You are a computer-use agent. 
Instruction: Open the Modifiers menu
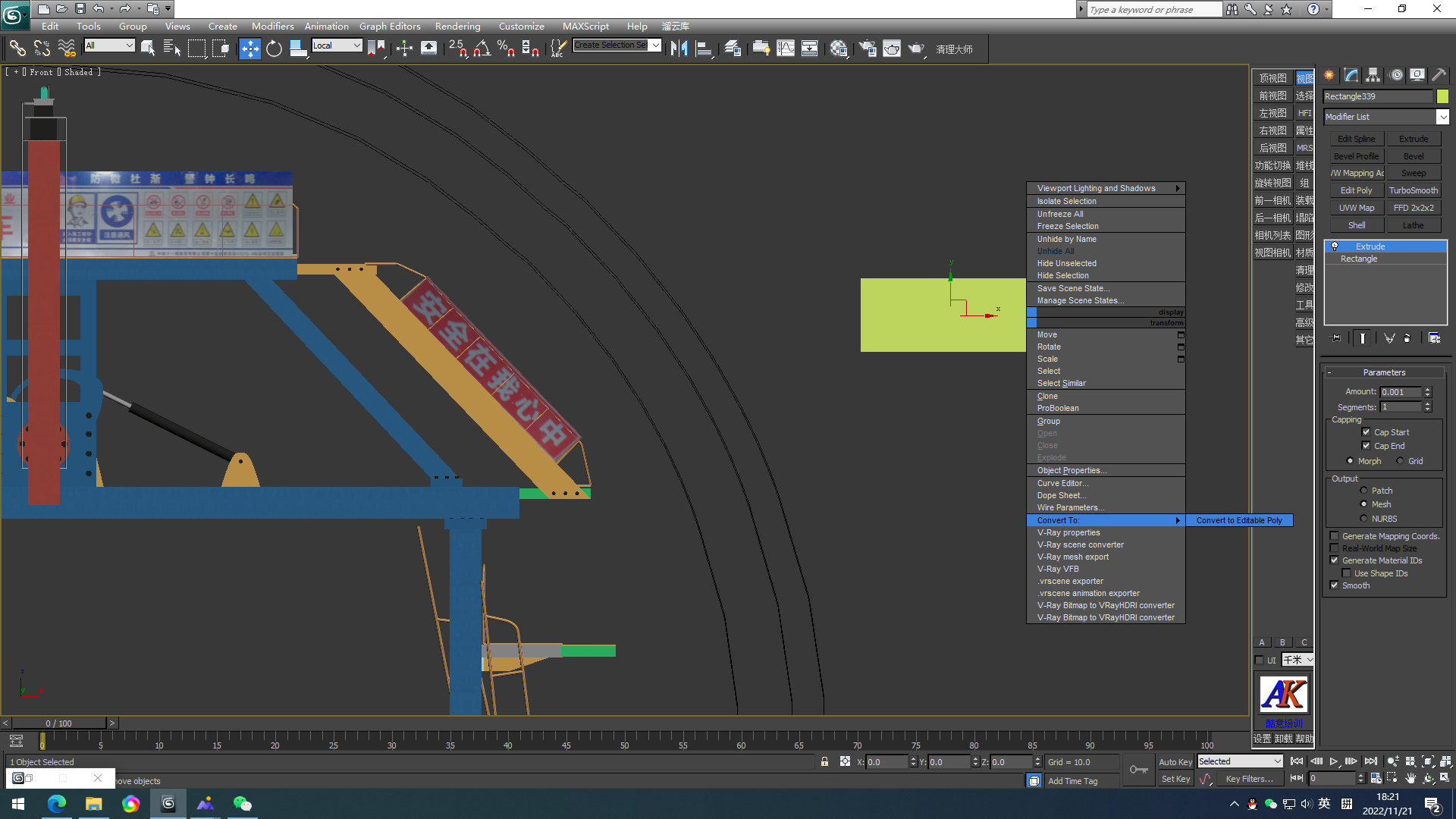coord(272,26)
